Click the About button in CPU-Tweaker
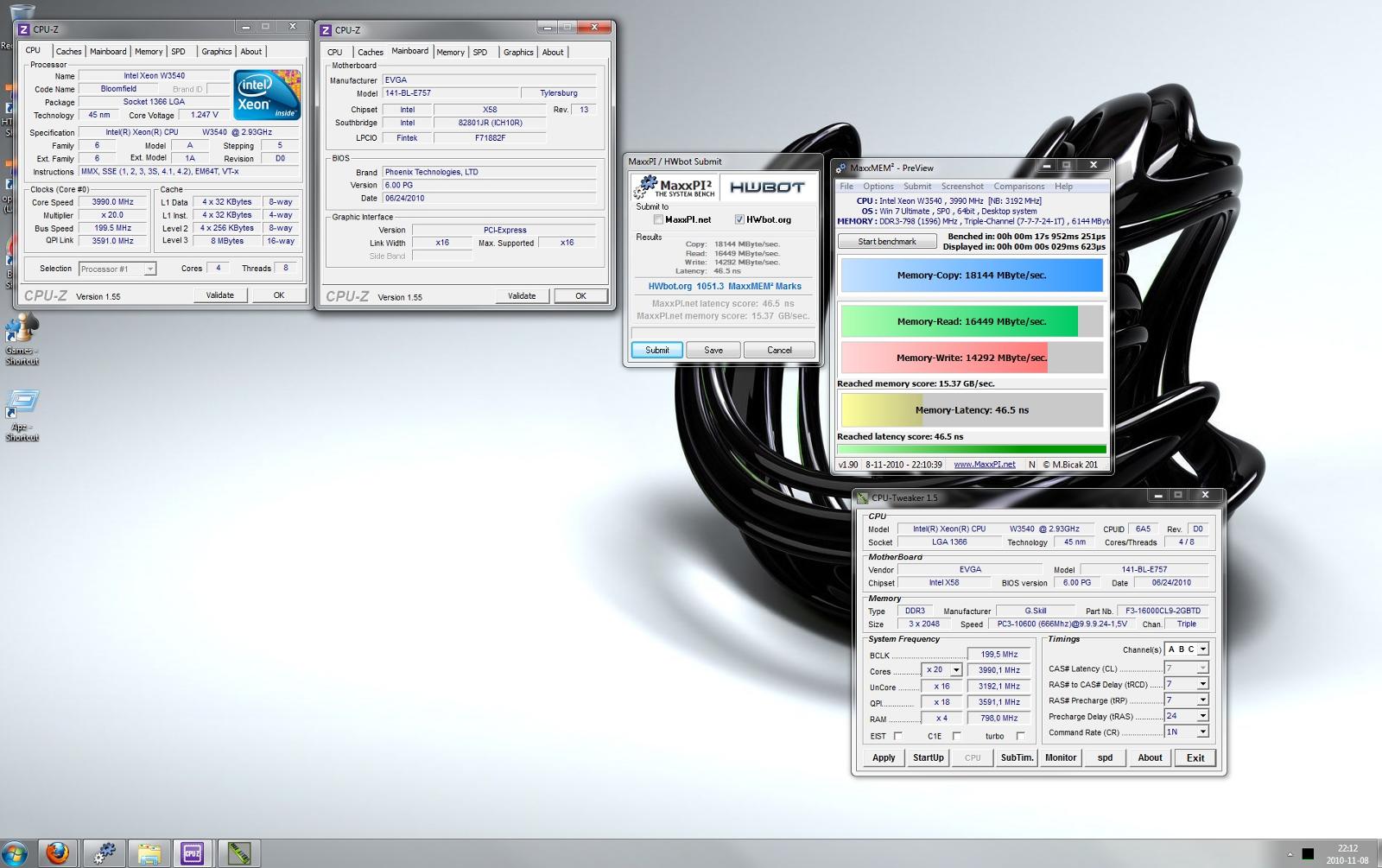1382x868 pixels. coord(1150,757)
